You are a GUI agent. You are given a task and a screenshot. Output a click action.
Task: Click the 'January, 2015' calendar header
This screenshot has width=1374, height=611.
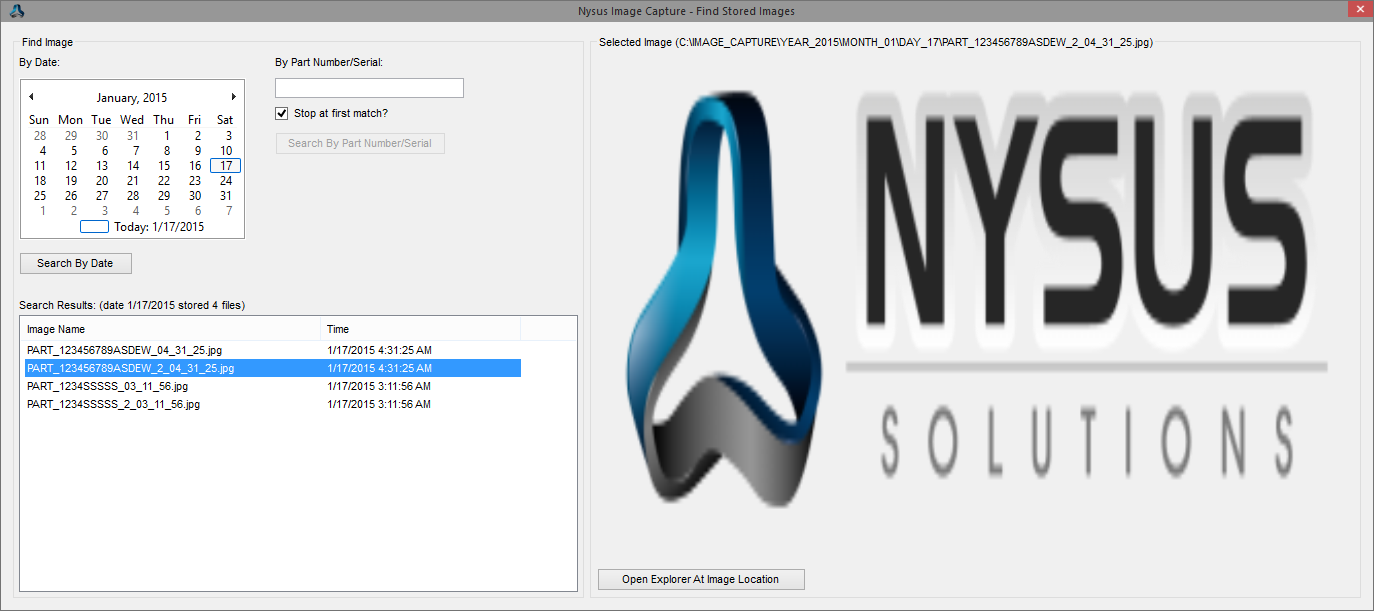[132, 98]
